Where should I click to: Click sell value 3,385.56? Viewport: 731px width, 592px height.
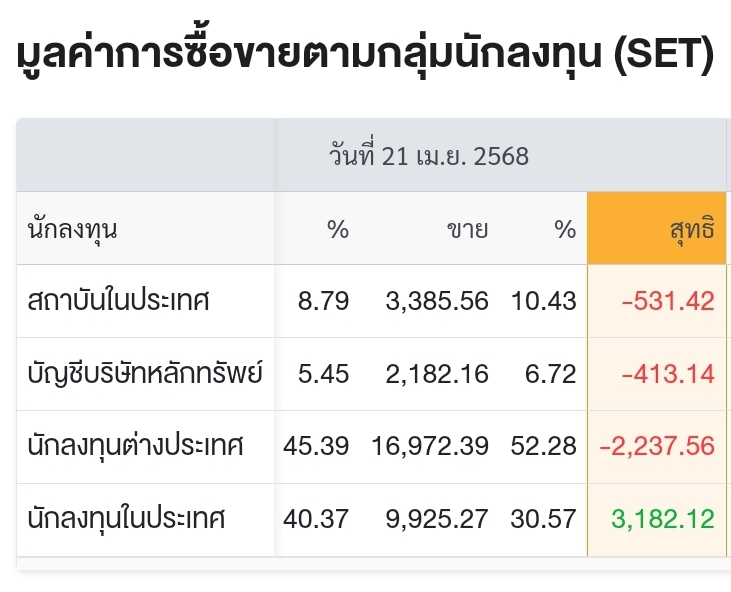[x=437, y=301]
